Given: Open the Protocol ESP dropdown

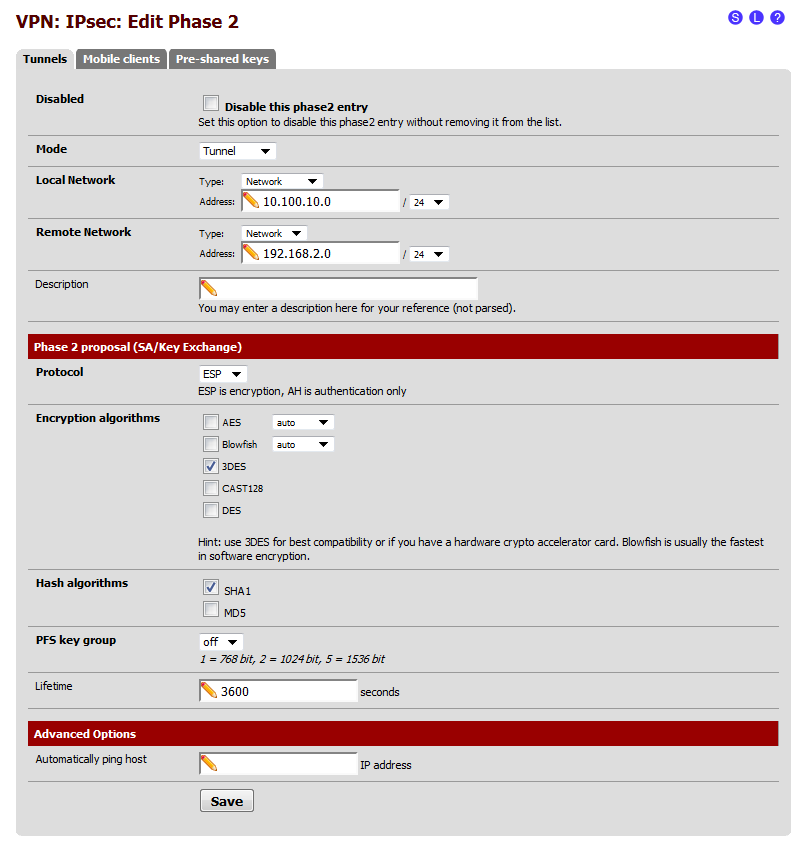Looking at the screenshot, I should click(x=223, y=374).
